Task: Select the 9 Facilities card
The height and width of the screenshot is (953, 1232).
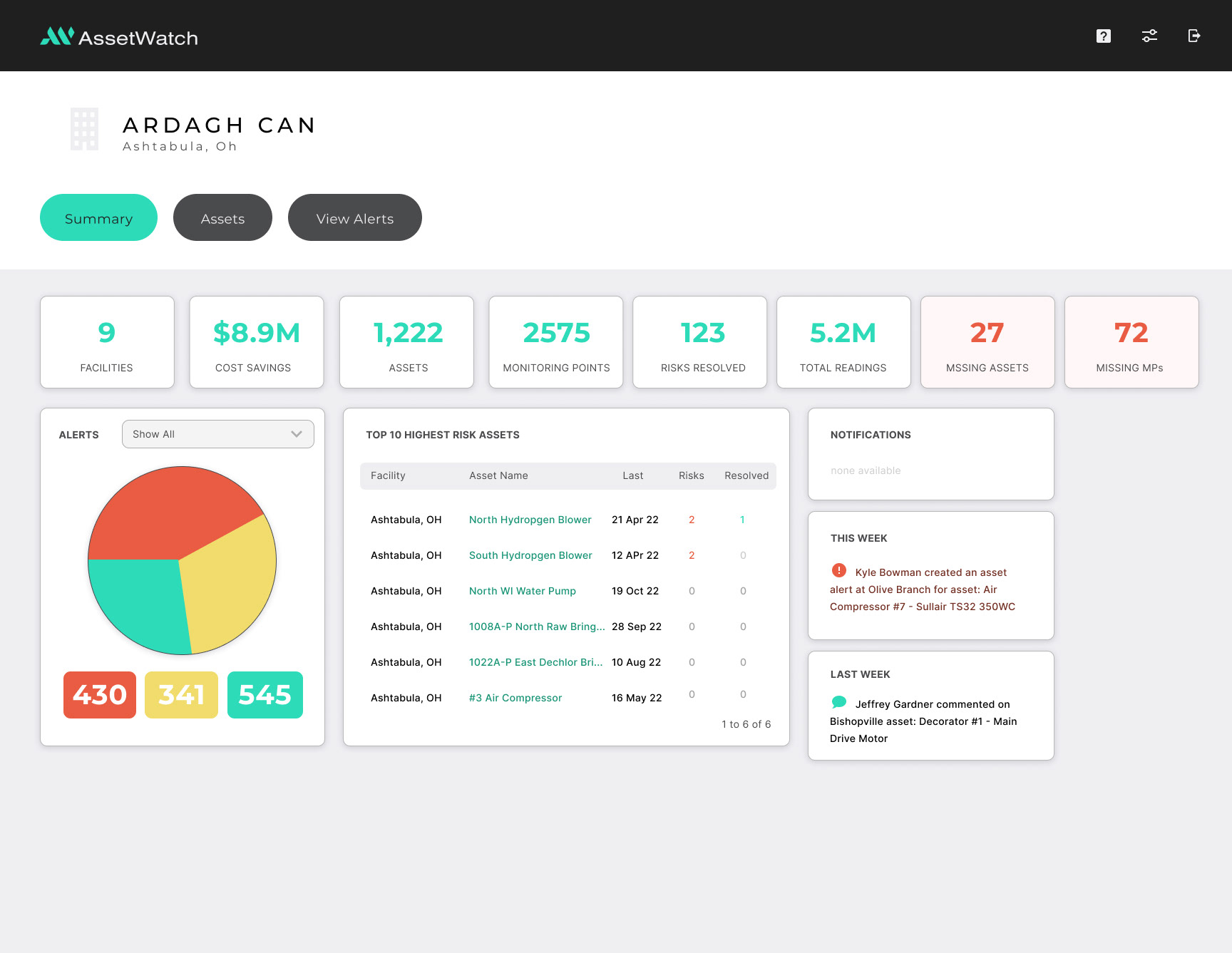Action: pyautogui.click(x=107, y=342)
